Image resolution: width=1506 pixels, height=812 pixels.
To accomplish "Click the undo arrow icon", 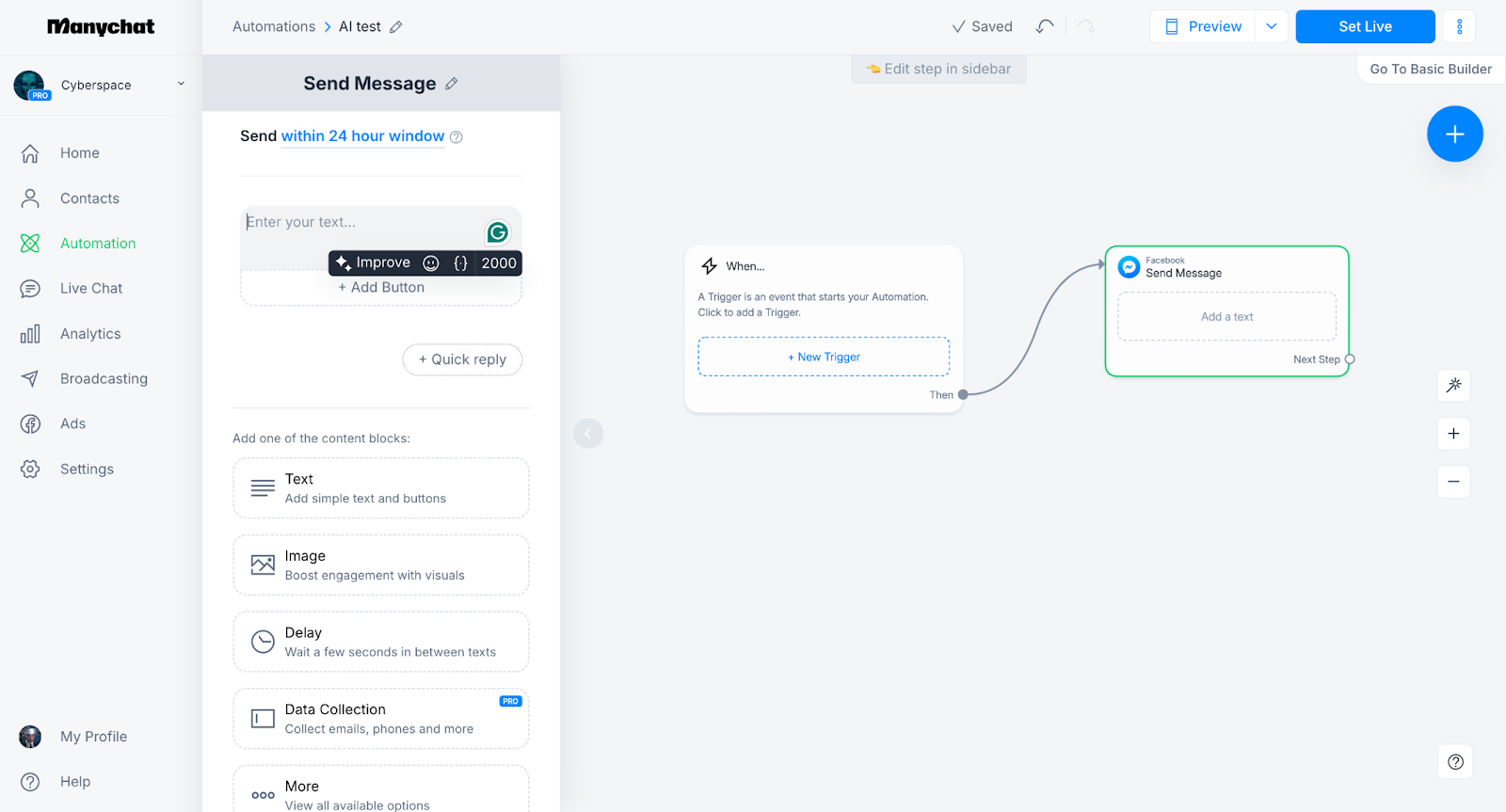I will (1044, 26).
